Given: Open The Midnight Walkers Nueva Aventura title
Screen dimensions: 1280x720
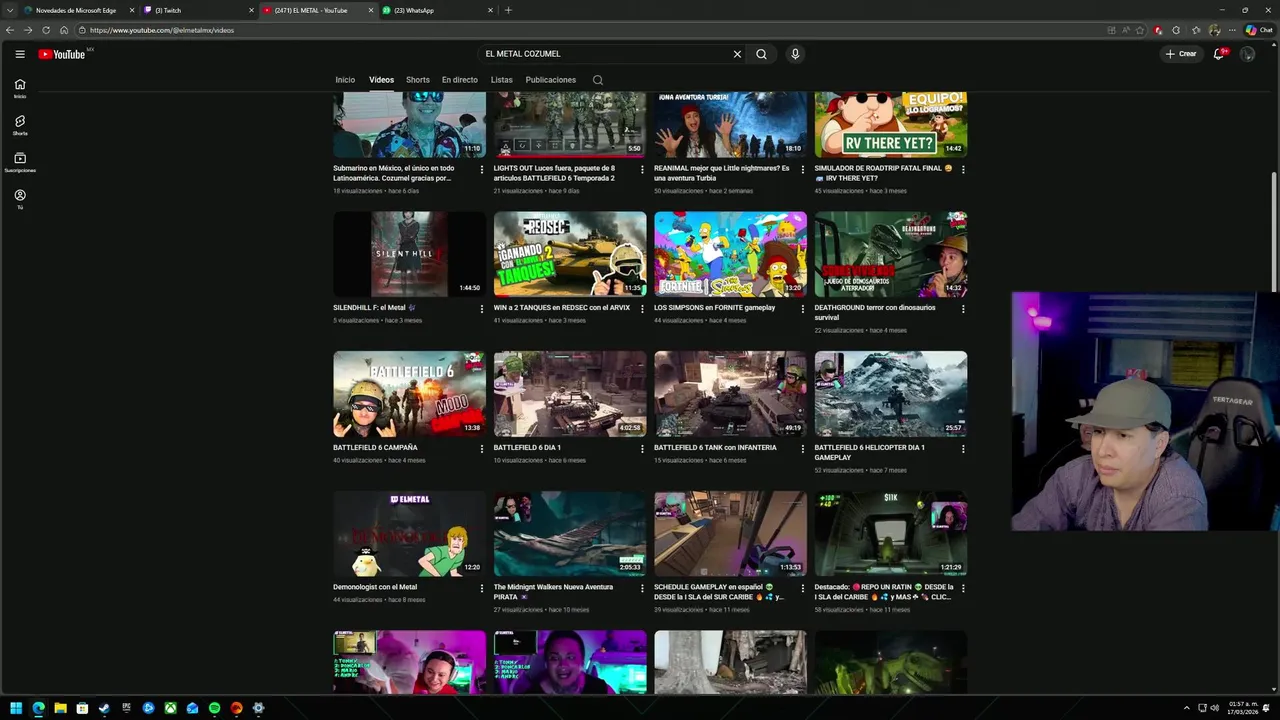Looking at the screenshot, I should [x=553, y=592].
